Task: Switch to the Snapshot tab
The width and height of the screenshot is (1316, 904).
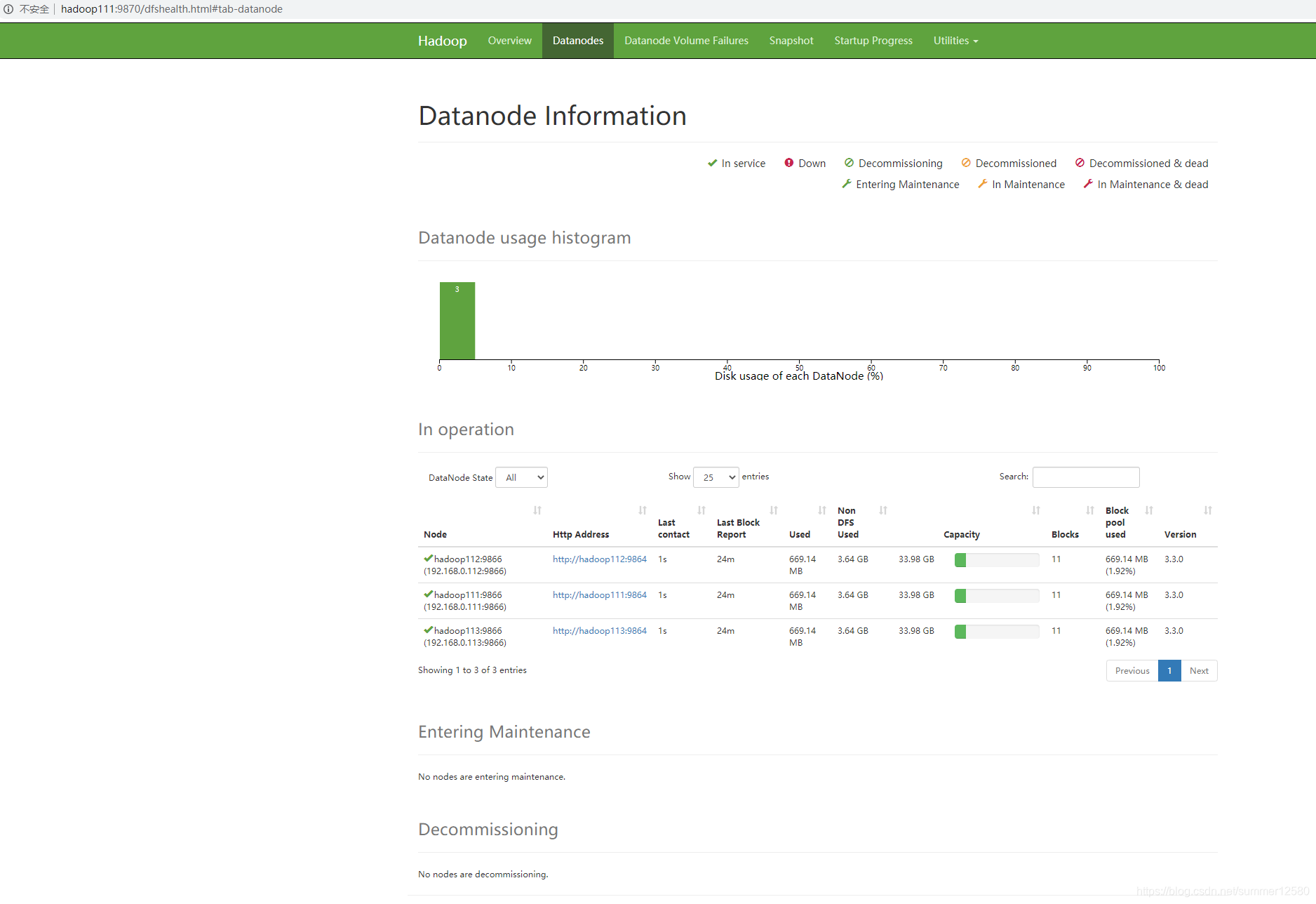Action: pos(791,41)
